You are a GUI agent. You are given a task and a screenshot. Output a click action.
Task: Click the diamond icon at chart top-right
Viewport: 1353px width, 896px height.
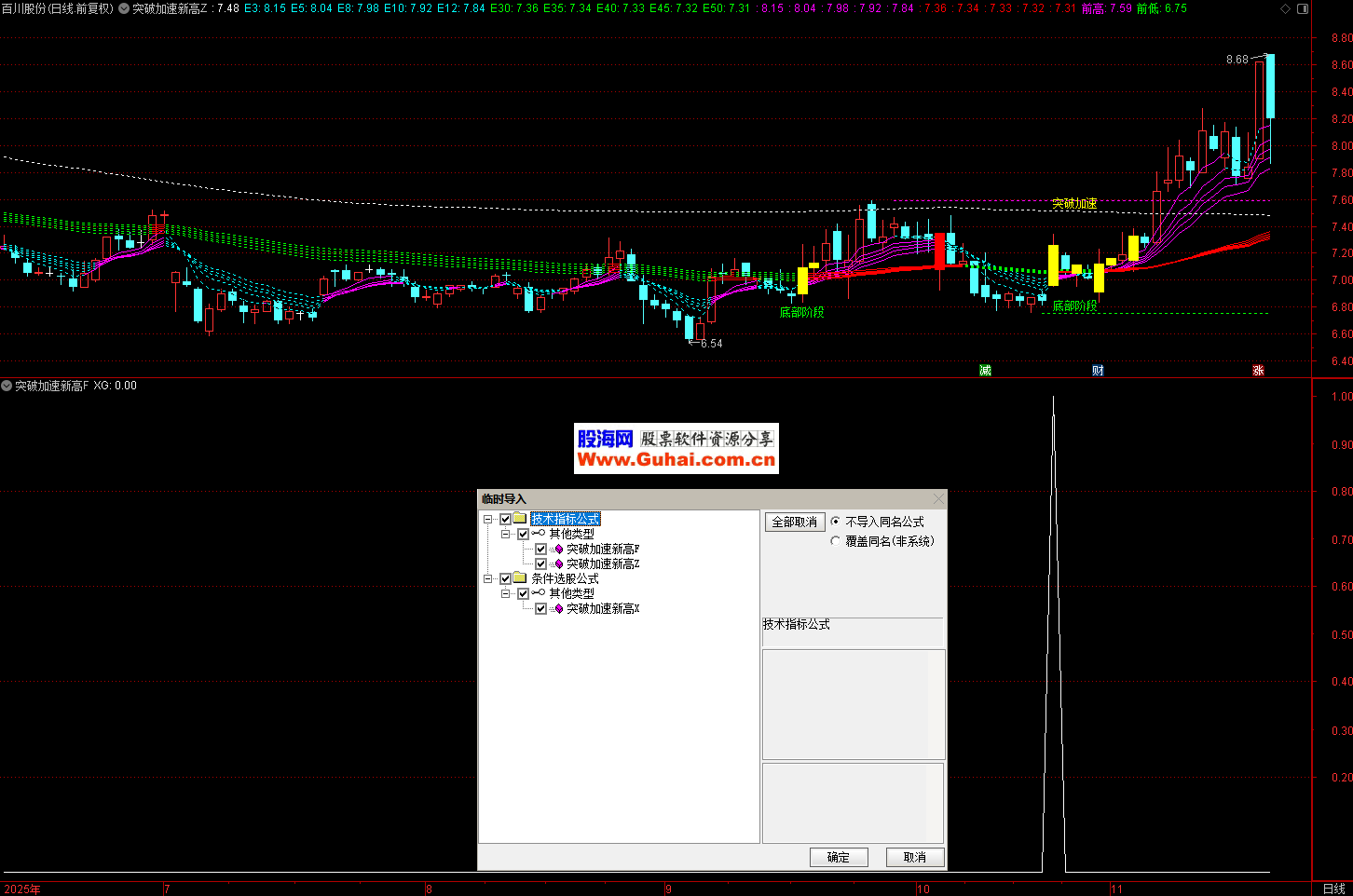(x=1286, y=8)
